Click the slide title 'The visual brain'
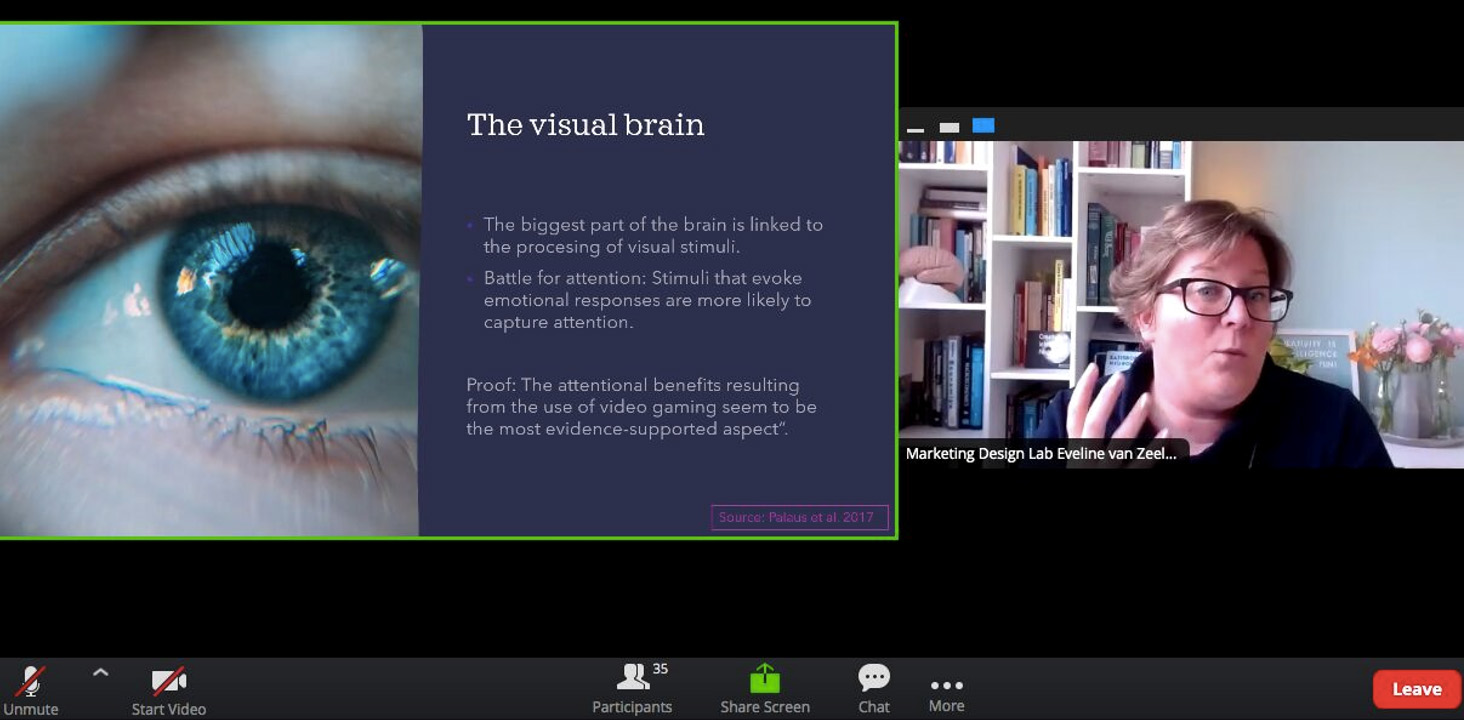The image size is (1464, 720). 585,125
